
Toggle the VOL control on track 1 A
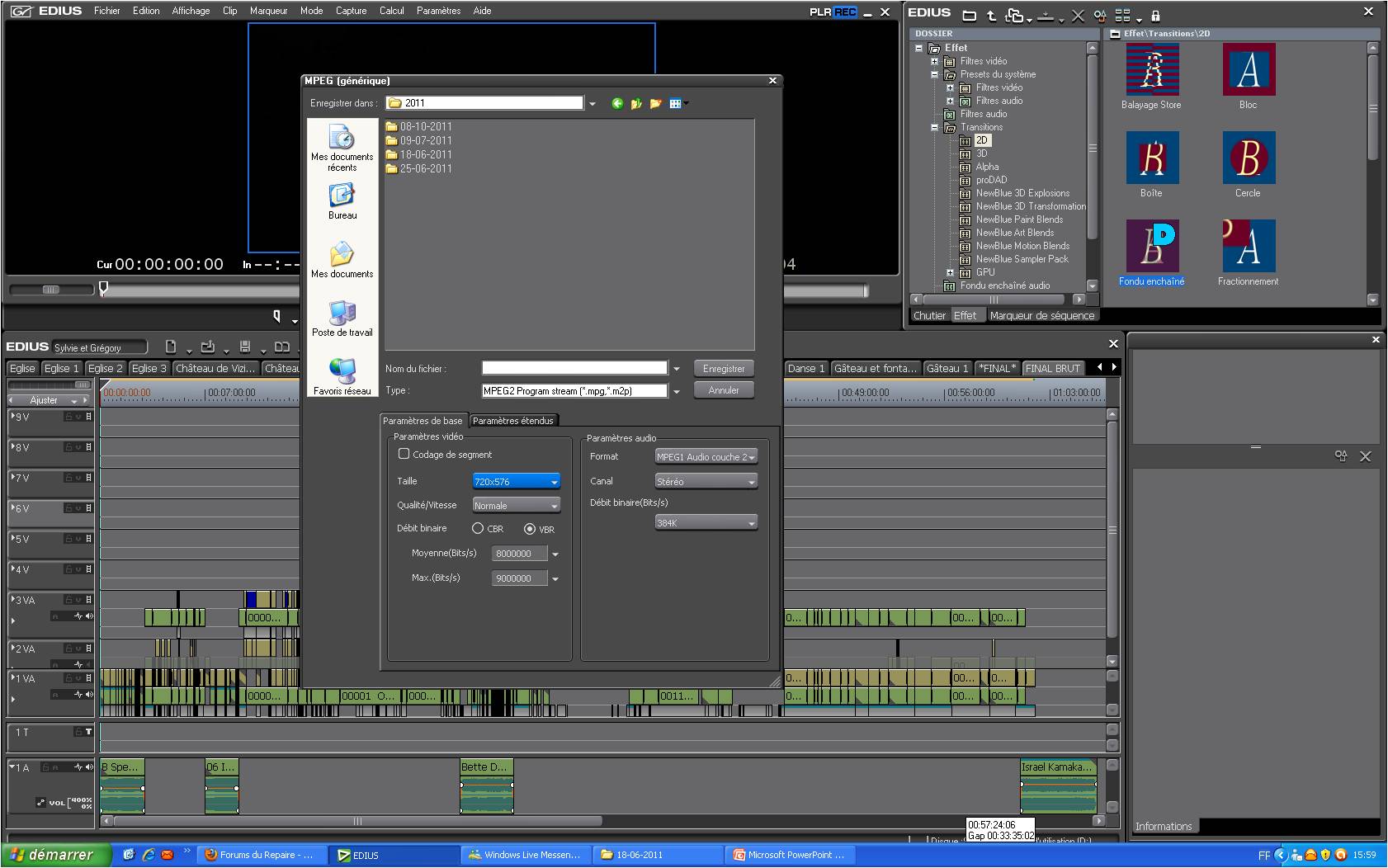pos(40,802)
